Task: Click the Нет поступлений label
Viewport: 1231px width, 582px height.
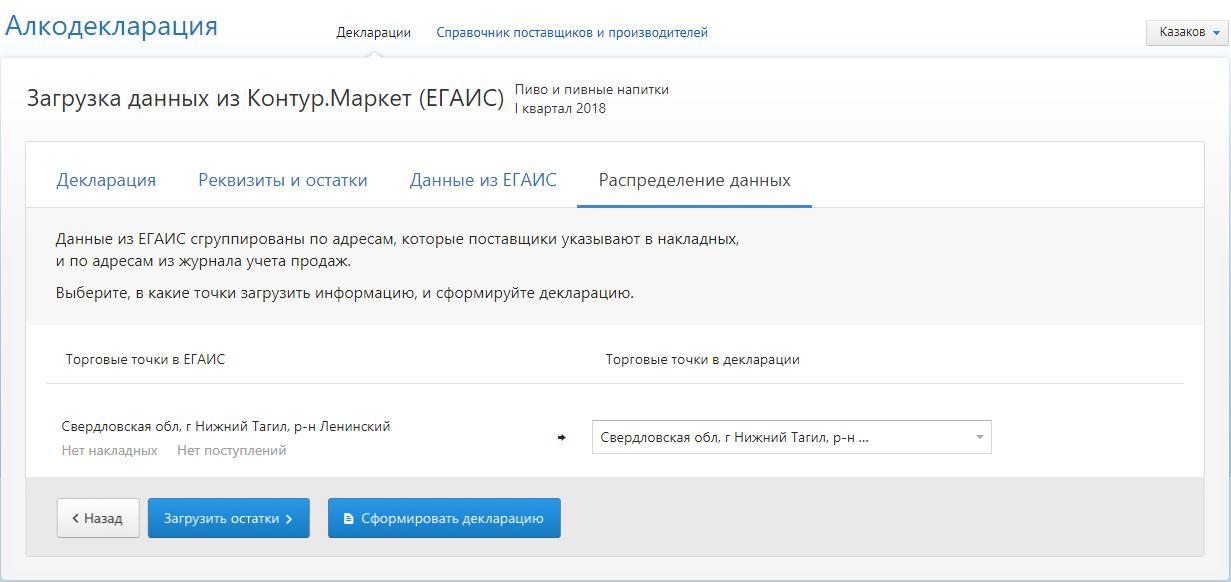Action: tap(231, 450)
